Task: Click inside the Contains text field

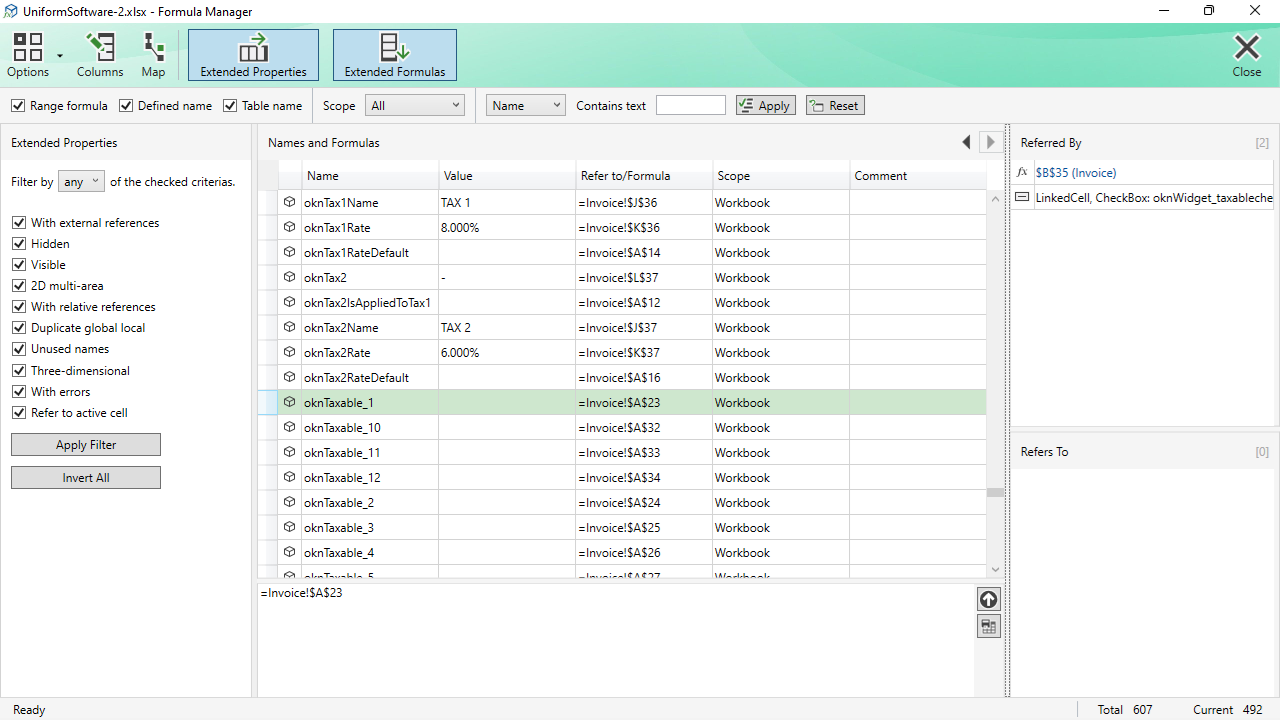Action: pos(691,105)
